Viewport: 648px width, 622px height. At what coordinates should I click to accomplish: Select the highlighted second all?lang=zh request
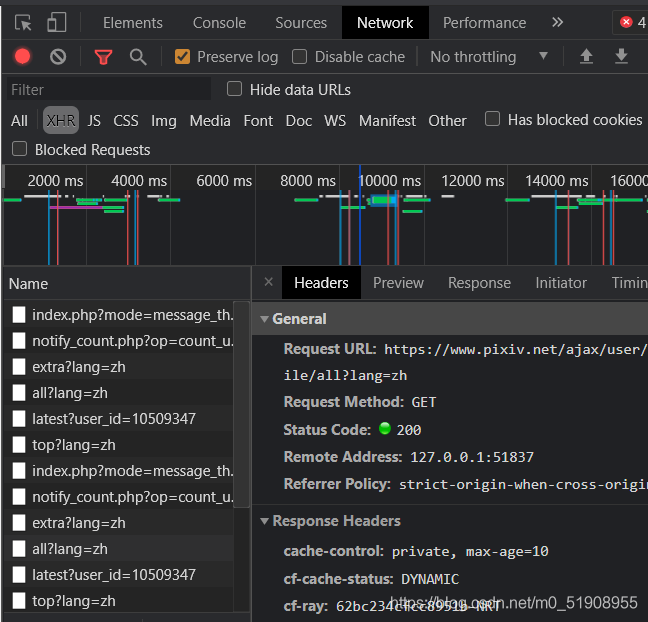[x=119, y=548]
